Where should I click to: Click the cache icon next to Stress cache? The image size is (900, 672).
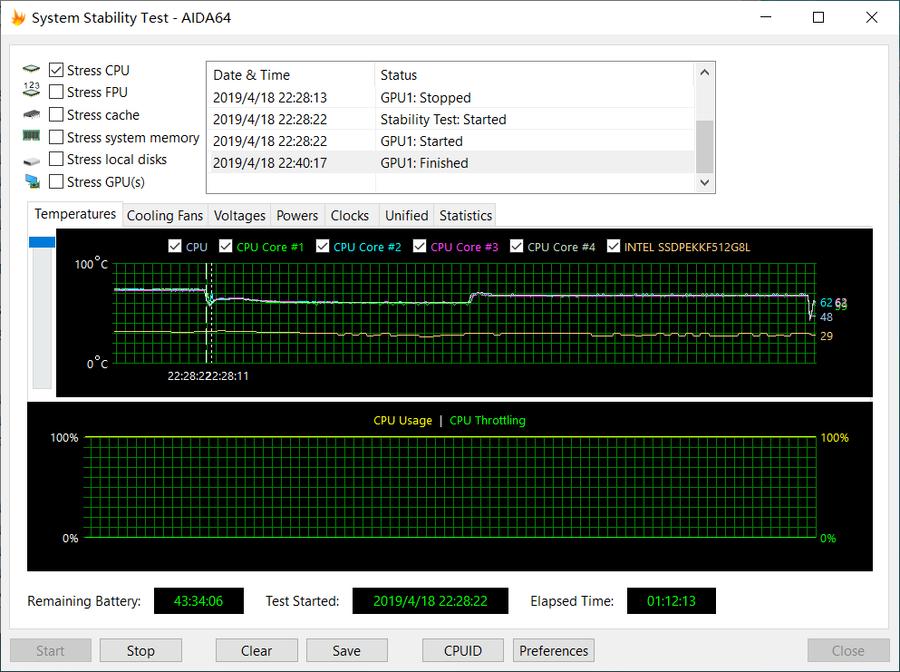pyautogui.click(x=31, y=114)
